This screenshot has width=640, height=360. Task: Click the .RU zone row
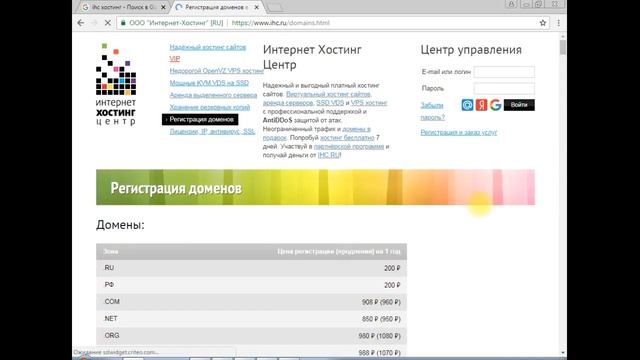point(251,268)
